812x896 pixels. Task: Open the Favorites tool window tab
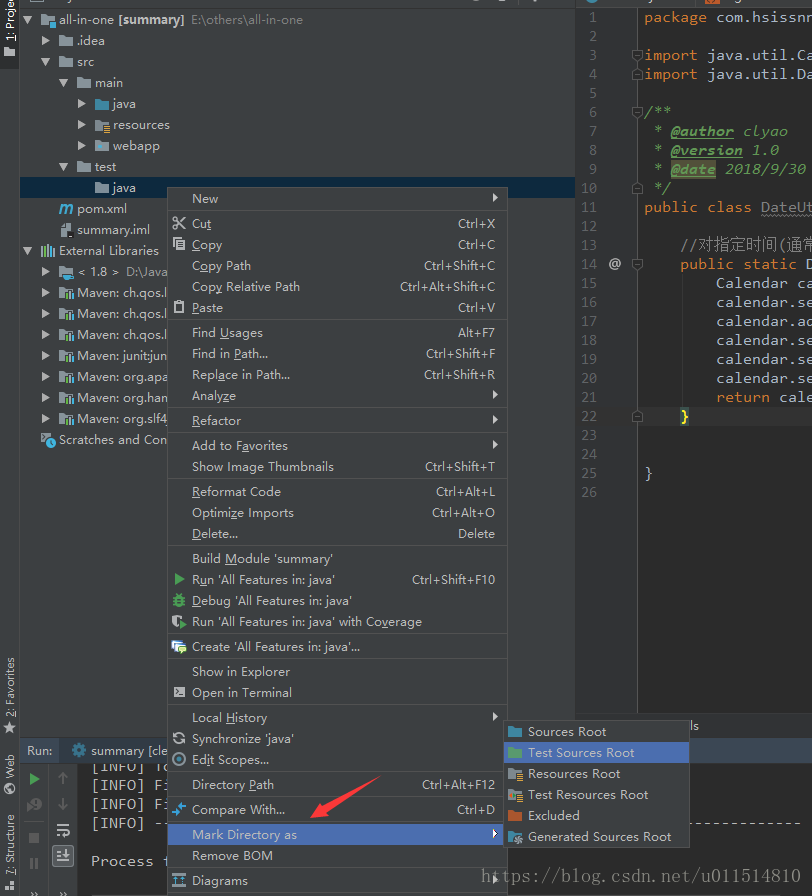10,694
